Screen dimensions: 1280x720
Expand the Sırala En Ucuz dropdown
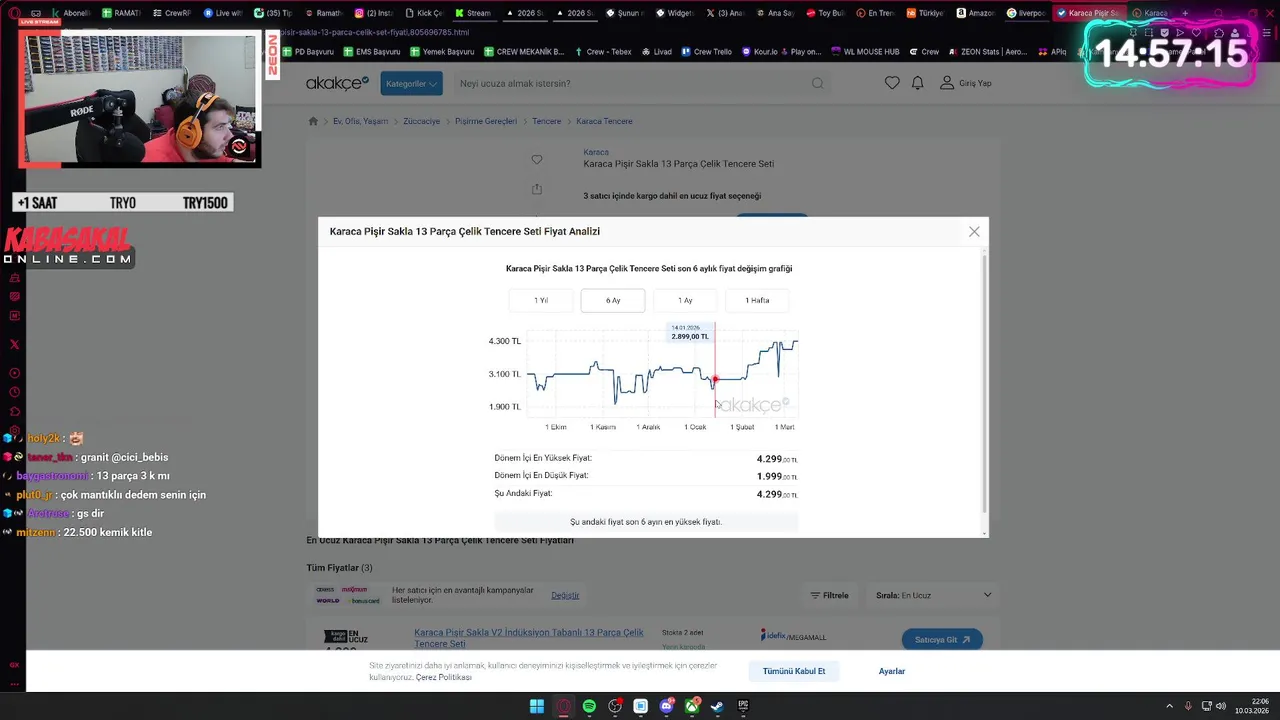click(x=934, y=595)
